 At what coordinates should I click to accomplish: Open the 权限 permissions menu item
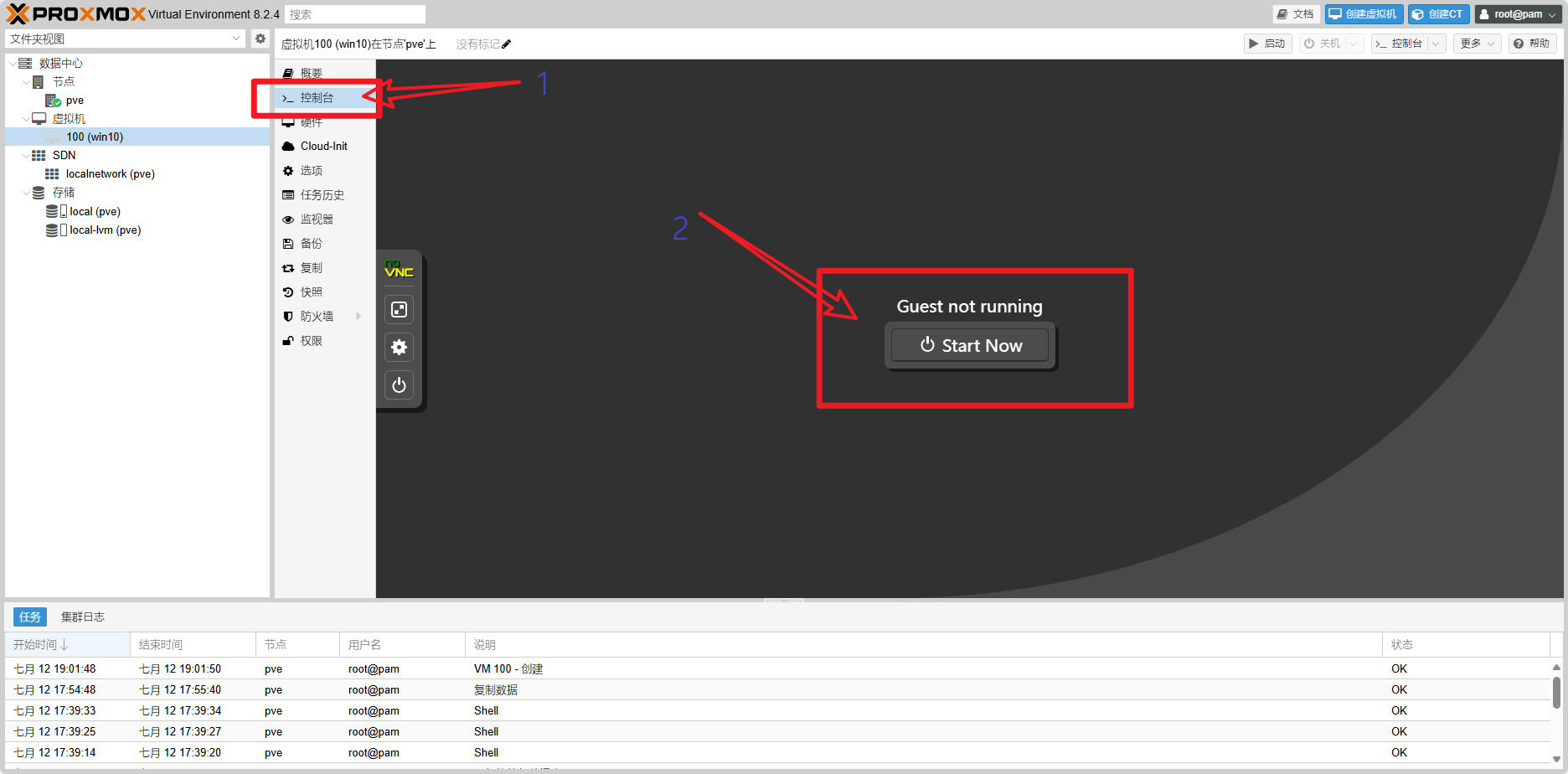pos(325,341)
